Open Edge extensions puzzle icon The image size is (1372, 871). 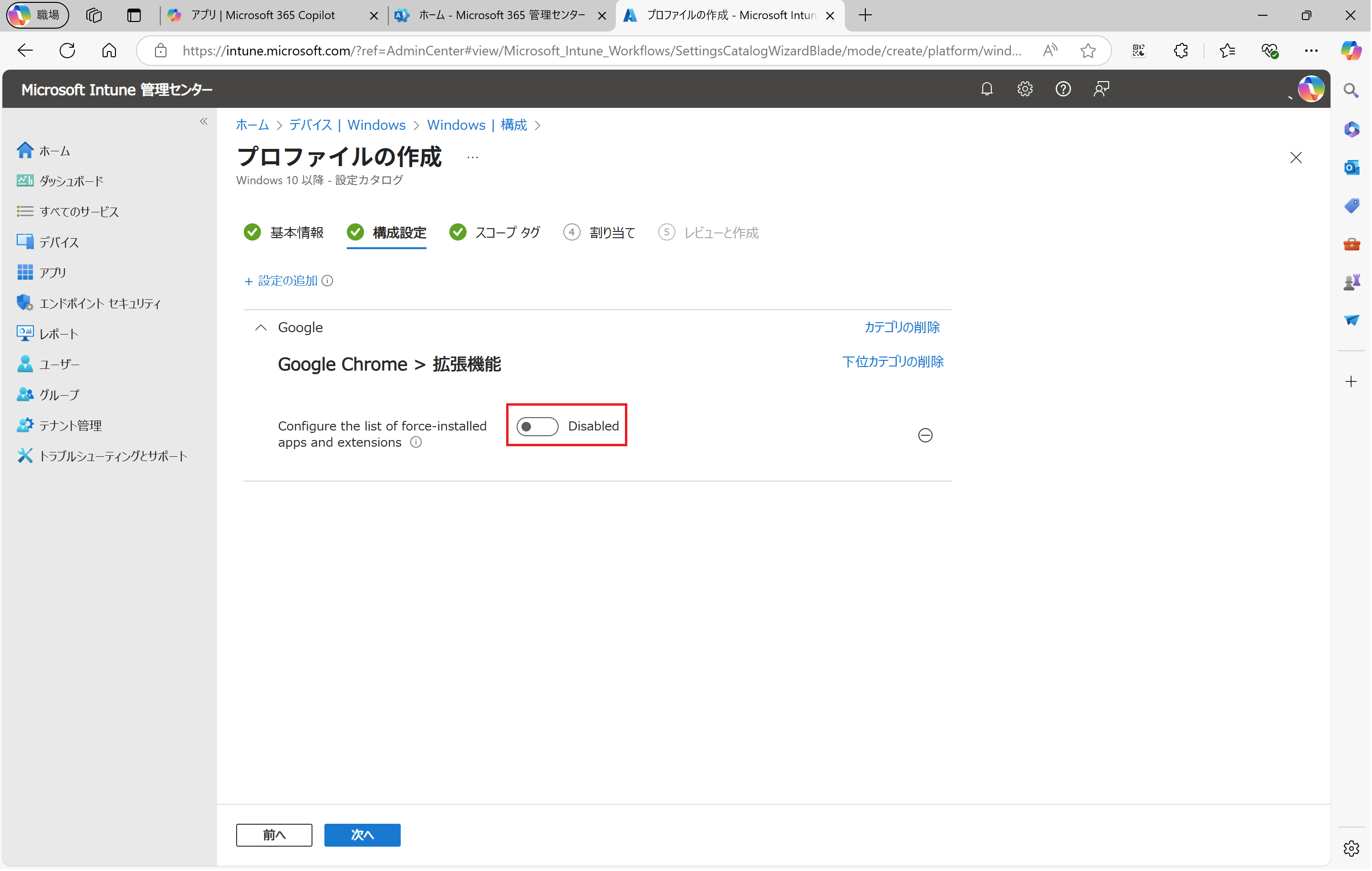coord(1181,51)
